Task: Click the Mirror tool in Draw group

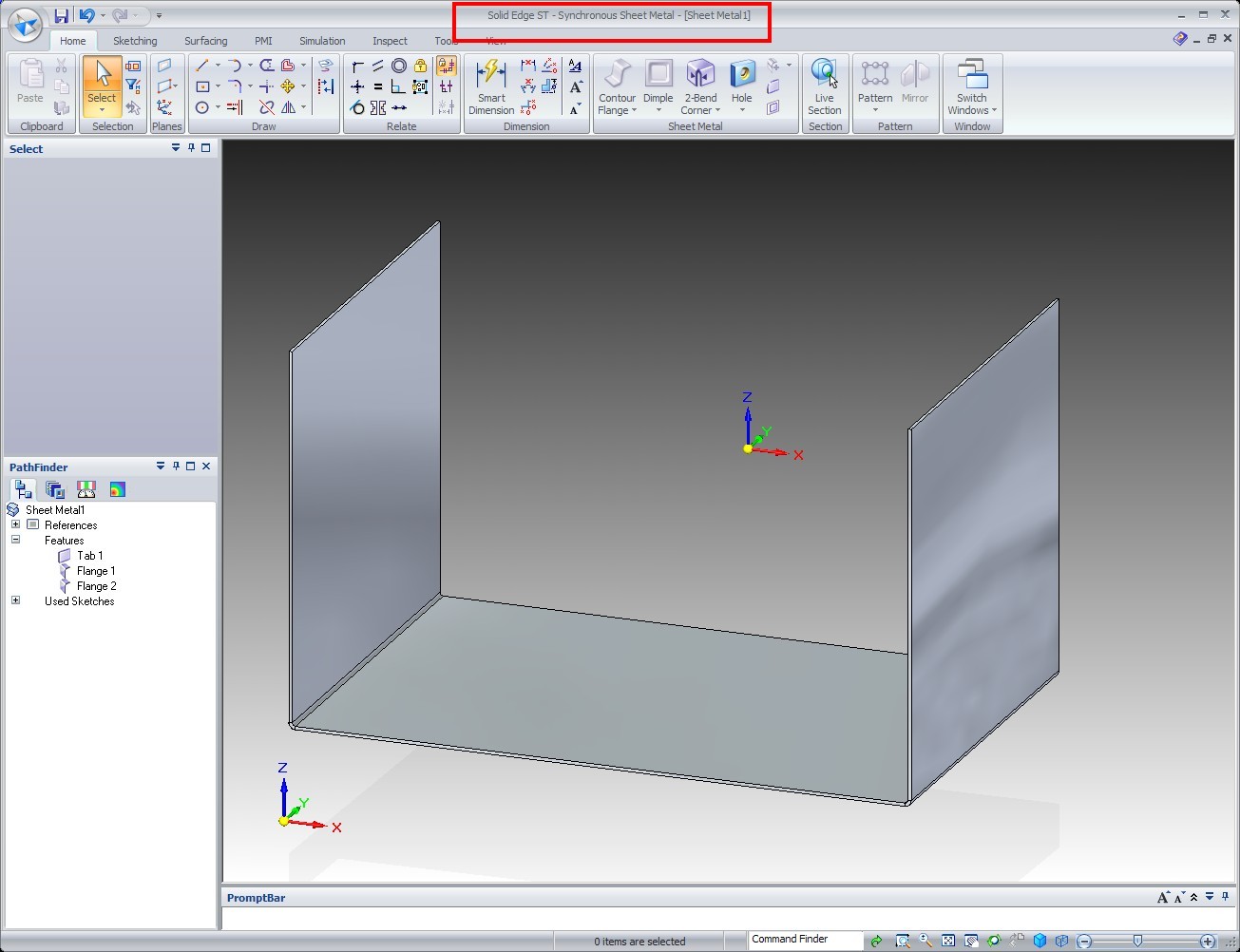Action: coord(287,107)
